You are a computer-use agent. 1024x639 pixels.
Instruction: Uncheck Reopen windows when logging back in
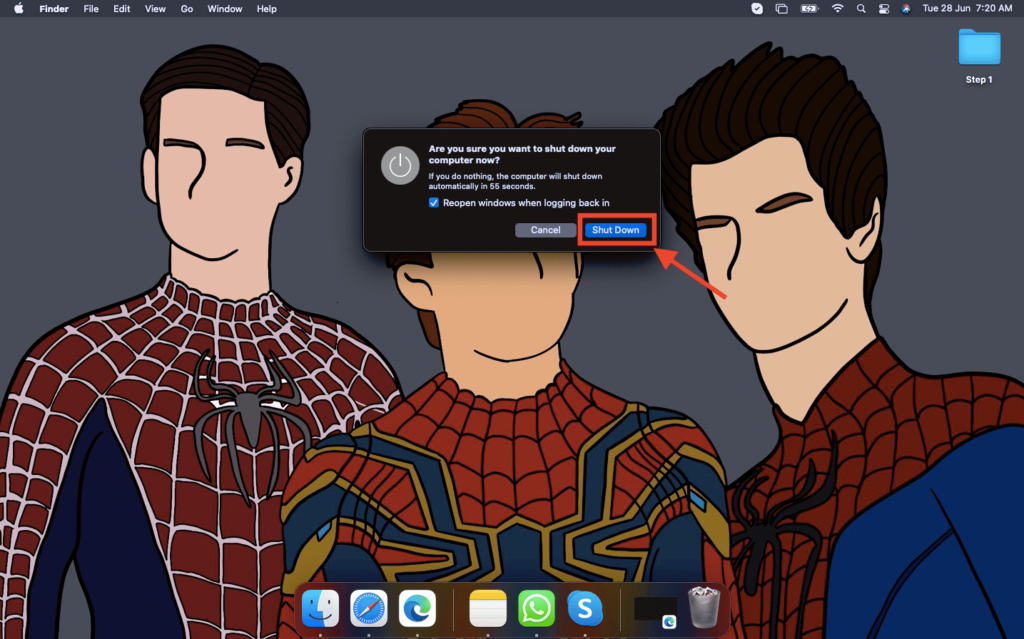pos(434,202)
